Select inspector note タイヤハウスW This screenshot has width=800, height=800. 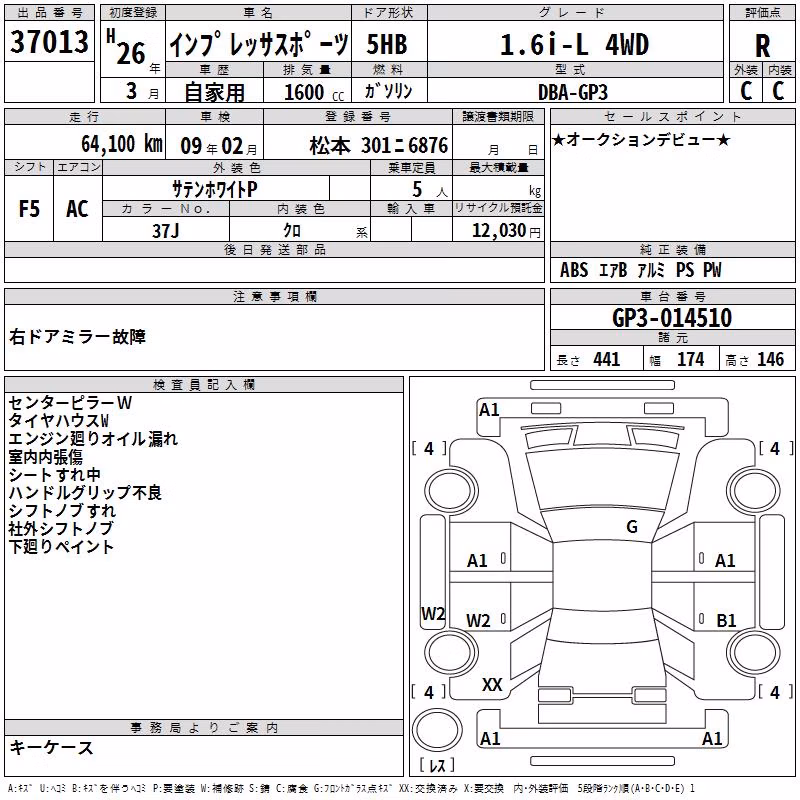point(59,420)
